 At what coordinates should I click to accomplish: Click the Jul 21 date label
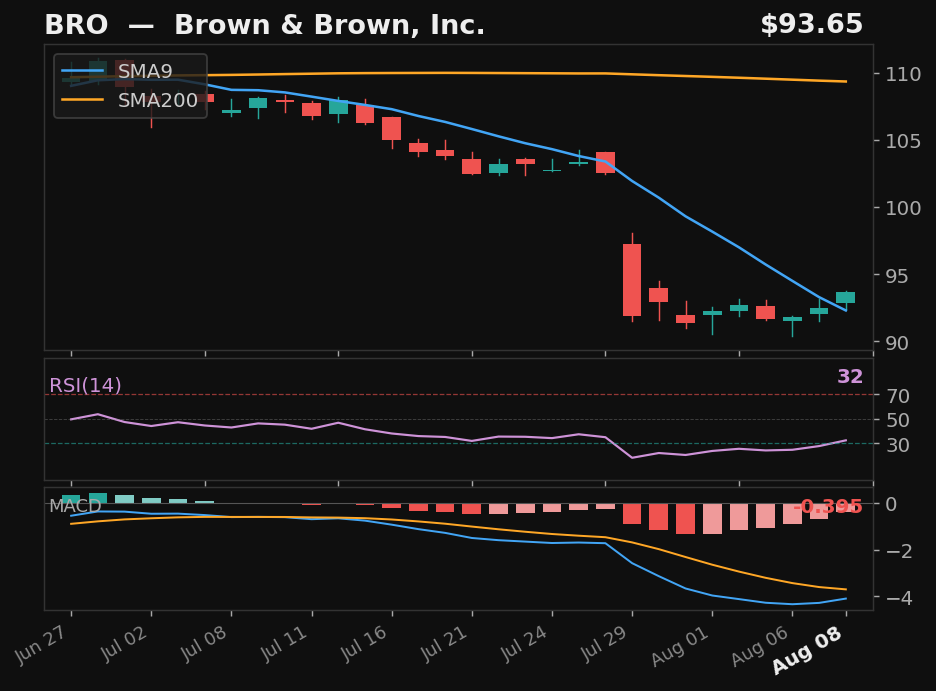[444, 643]
